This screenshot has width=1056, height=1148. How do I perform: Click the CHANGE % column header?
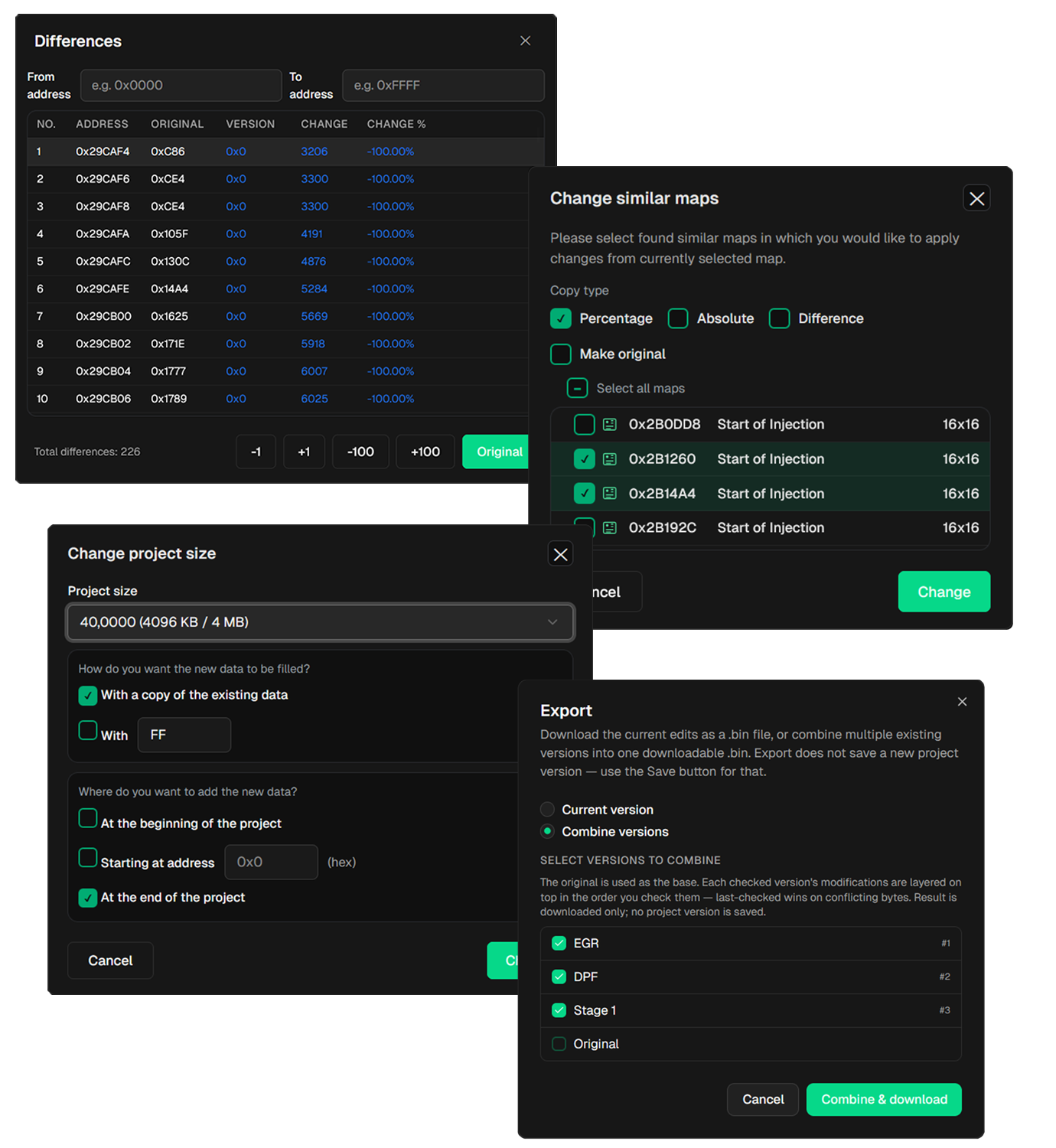[x=396, y=124]
